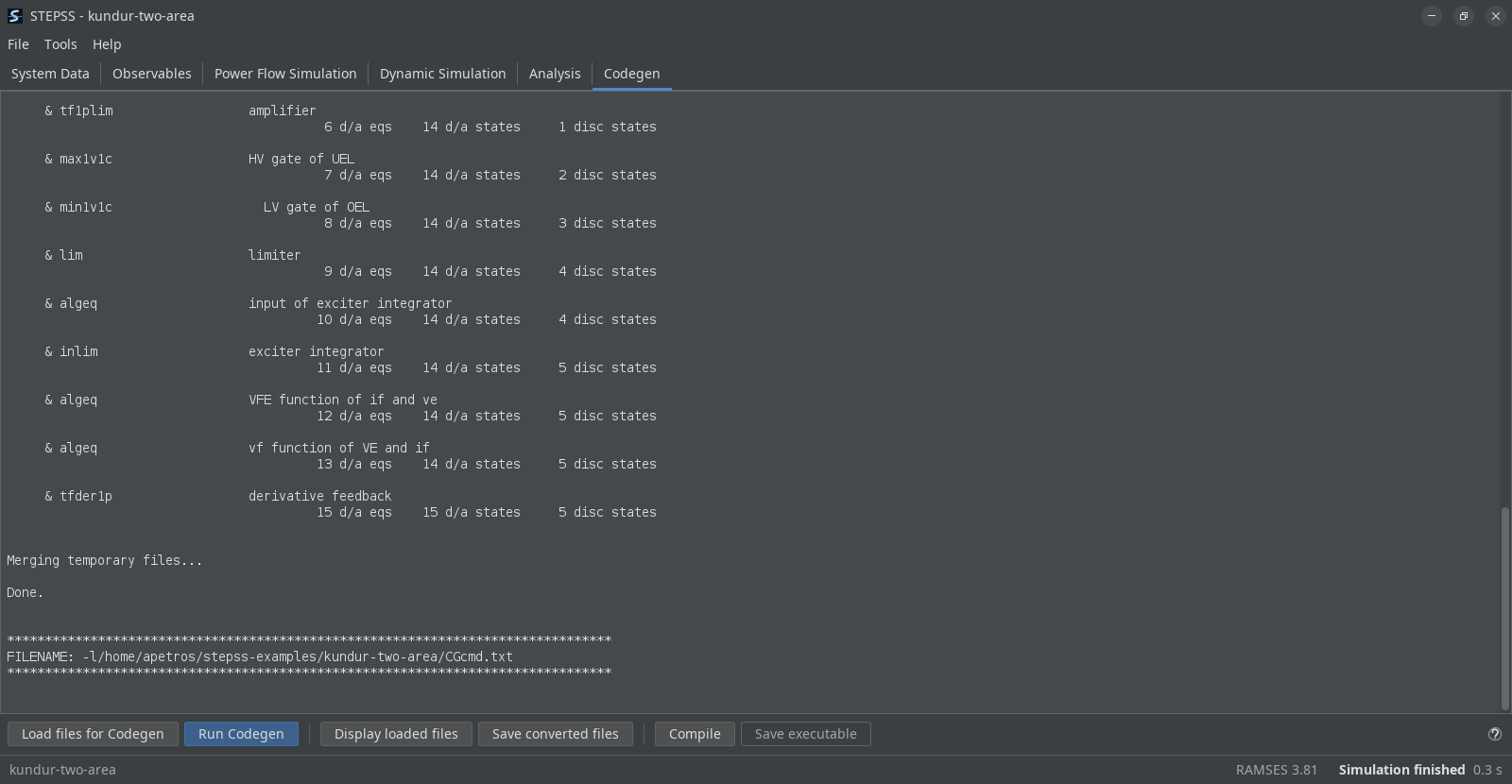Click the '& inlim' entry

coord(71,351)
